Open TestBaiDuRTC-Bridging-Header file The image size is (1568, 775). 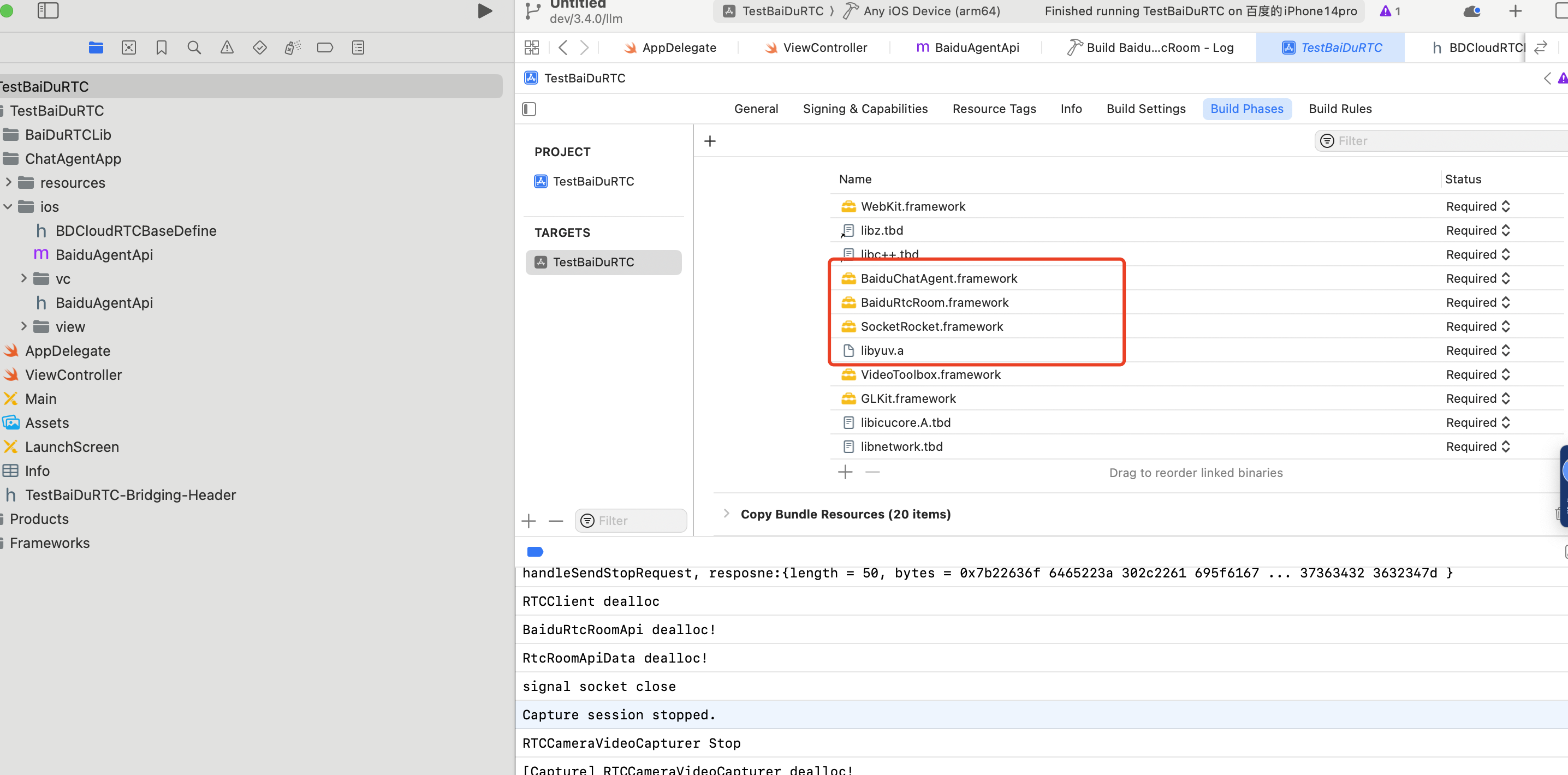120,494
